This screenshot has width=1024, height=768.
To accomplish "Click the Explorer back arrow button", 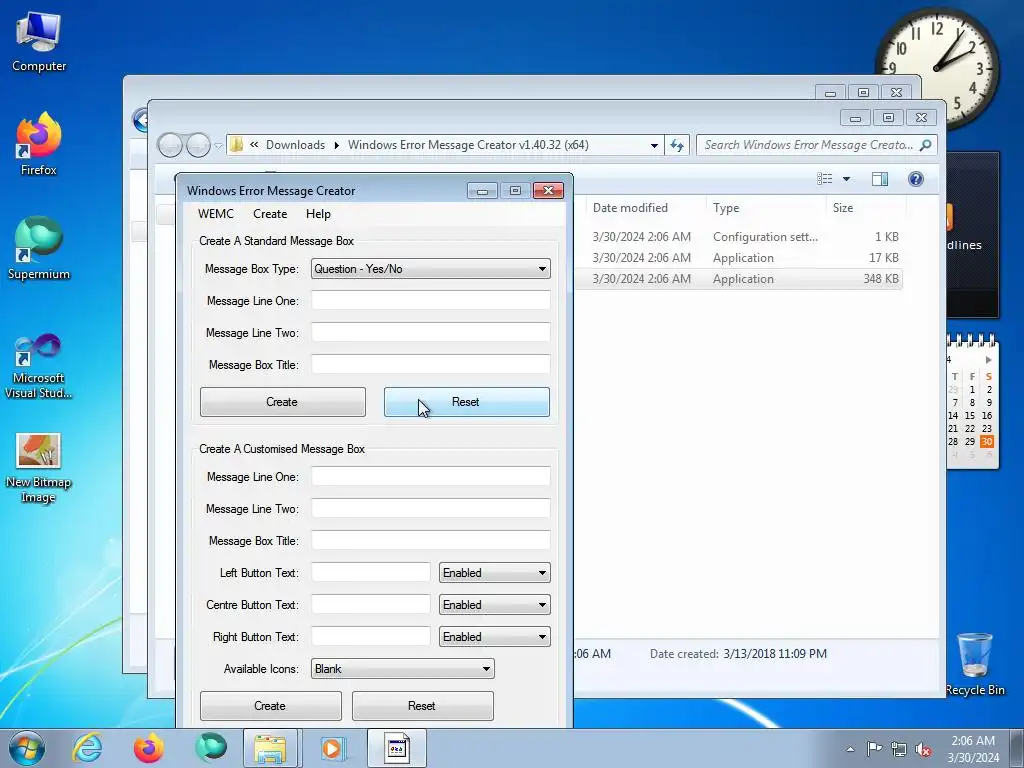I will [x=170, y=145].
